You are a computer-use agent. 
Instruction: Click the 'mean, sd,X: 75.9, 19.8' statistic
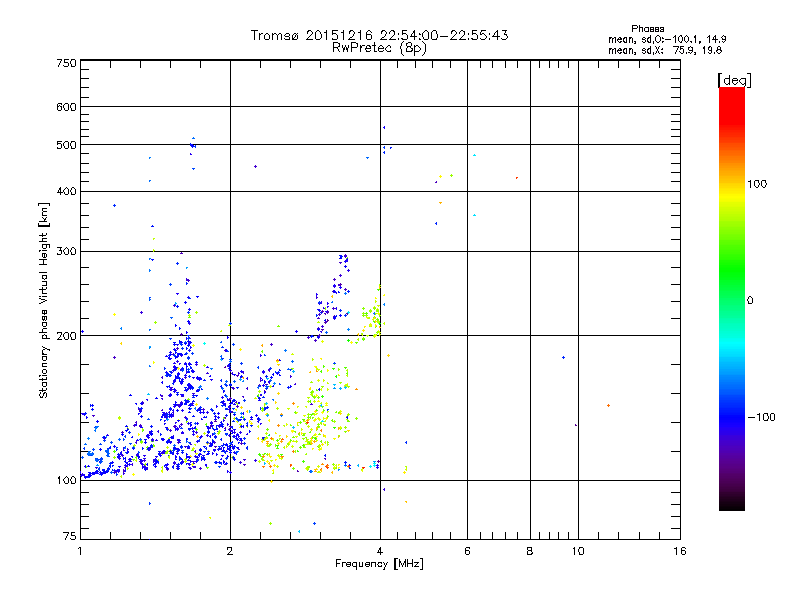pyautogui.click(x=665, y=50)
